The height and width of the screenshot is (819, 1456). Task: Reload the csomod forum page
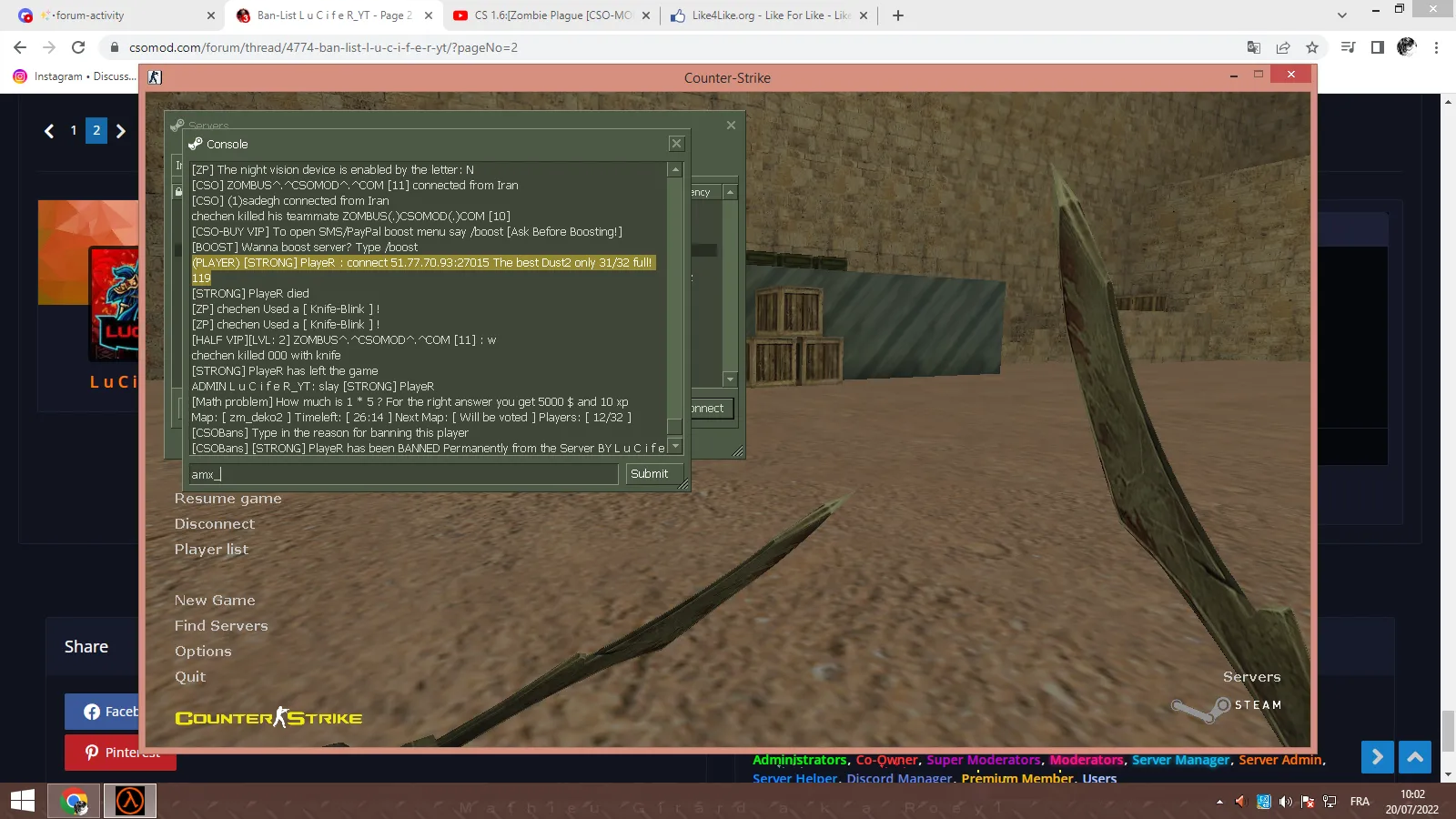tap(78, 47)
